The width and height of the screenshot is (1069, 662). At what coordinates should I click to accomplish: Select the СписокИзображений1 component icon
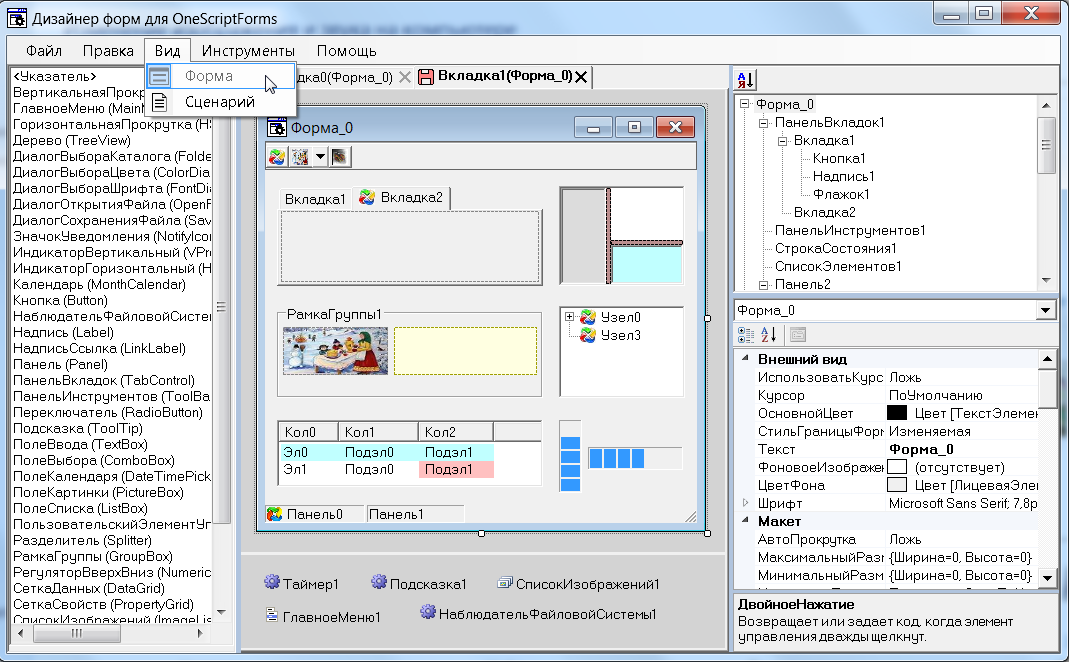pyautogui.click(x=506, y=583)
